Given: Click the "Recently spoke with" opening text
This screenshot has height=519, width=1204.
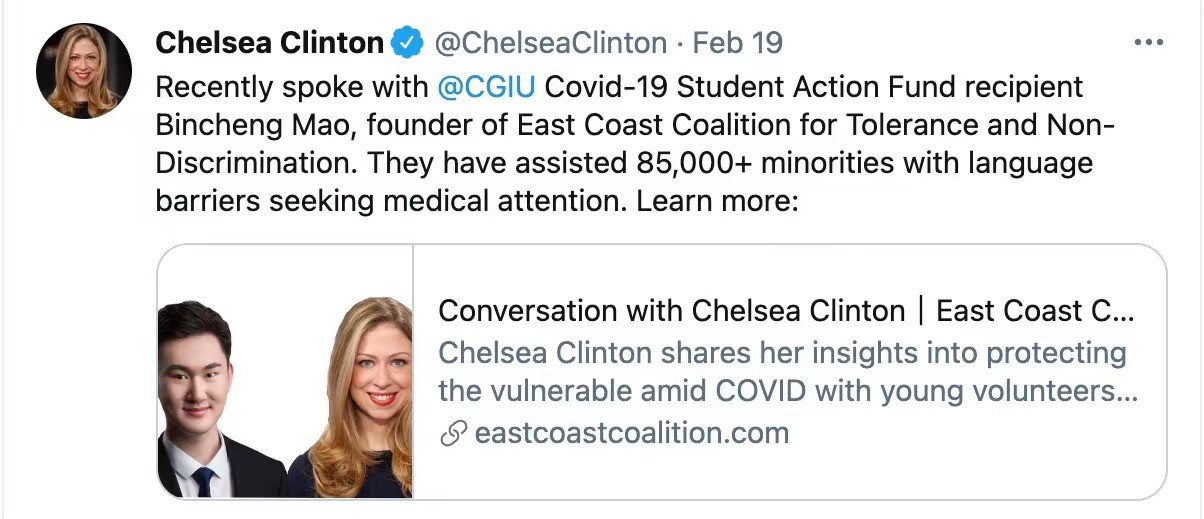Looking at the screenshot, I should 291,87.
